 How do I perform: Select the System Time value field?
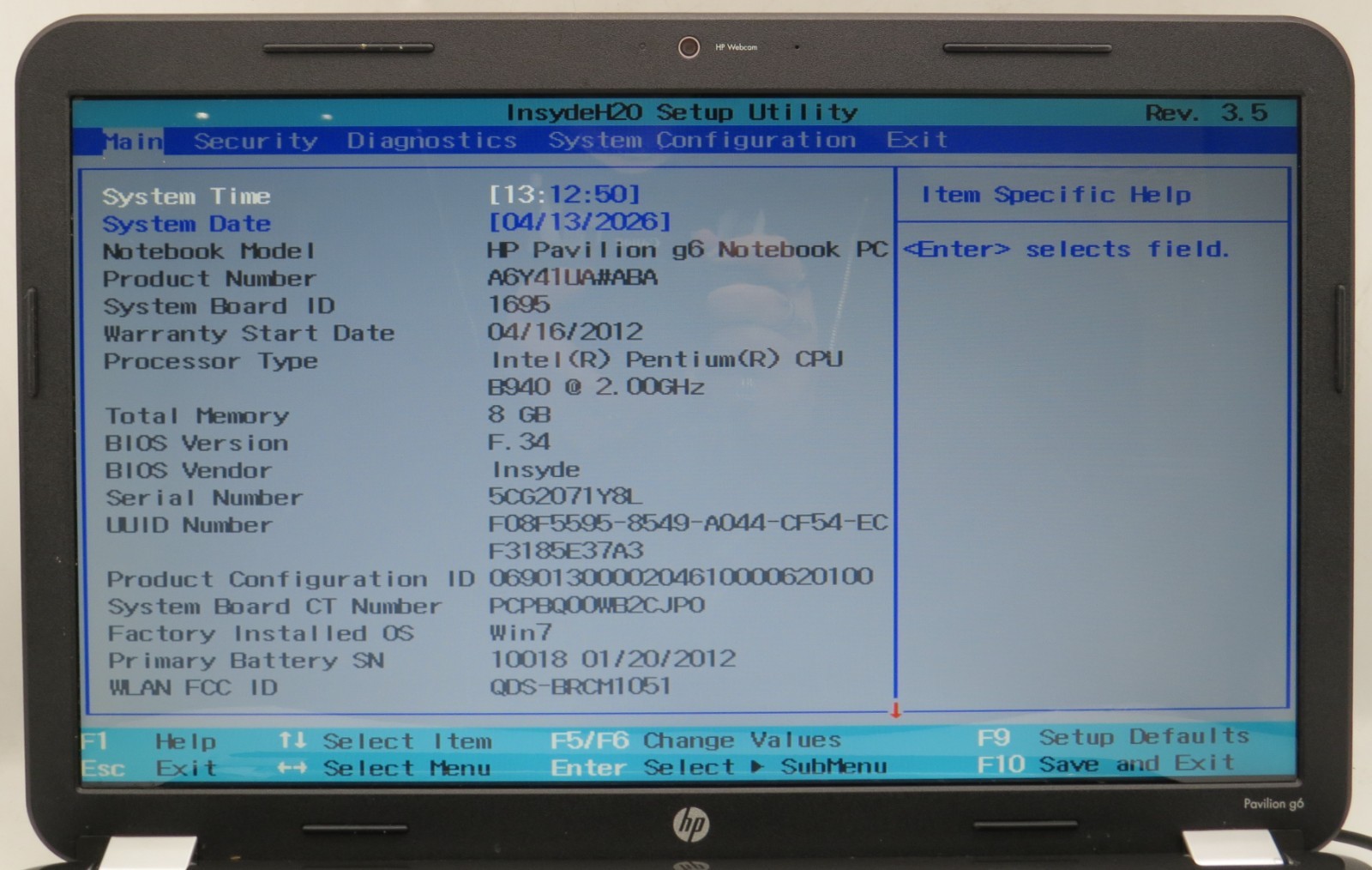pos(564,194)
